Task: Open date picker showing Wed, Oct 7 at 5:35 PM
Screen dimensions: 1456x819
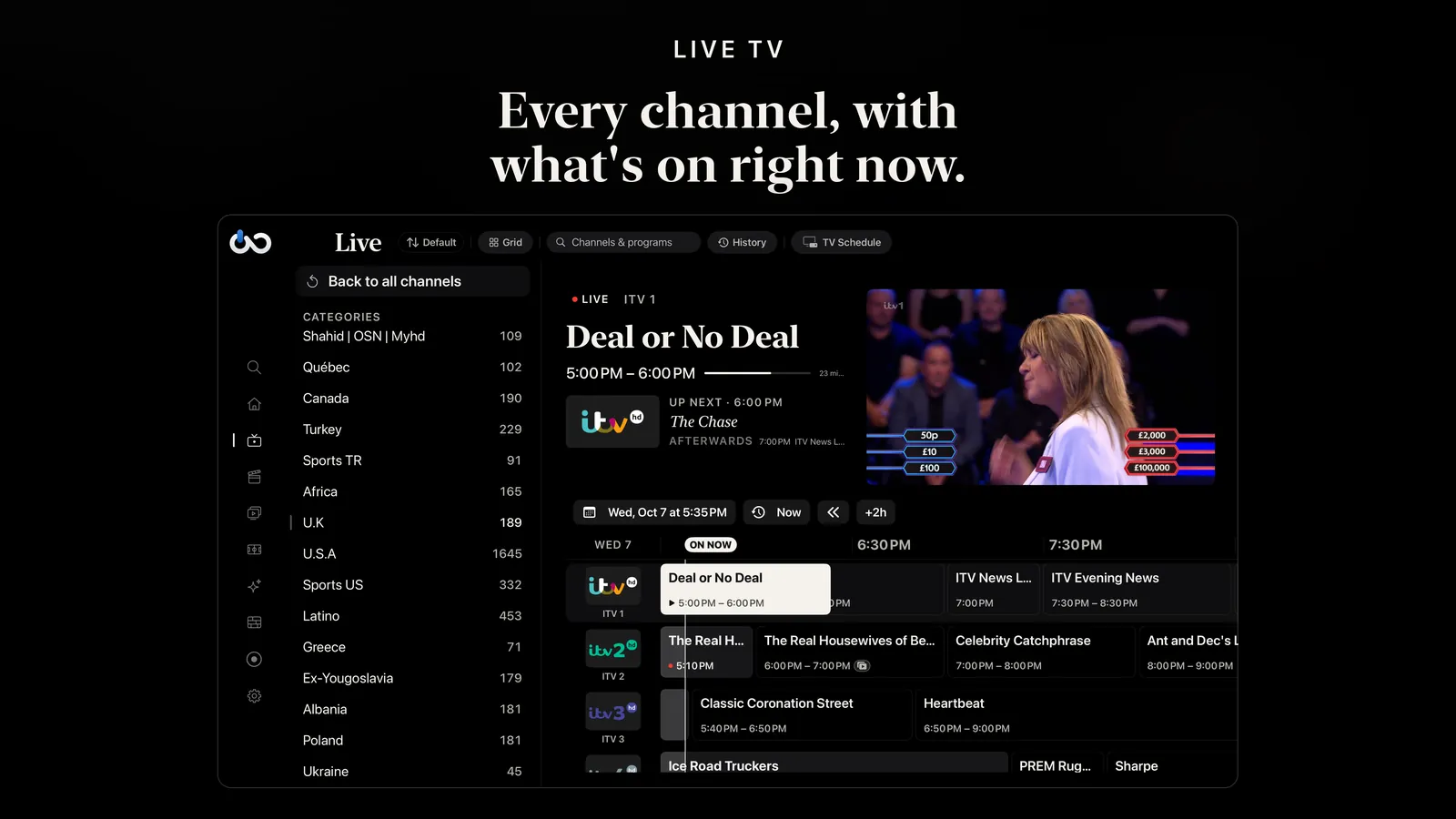Action: (654, 512)
